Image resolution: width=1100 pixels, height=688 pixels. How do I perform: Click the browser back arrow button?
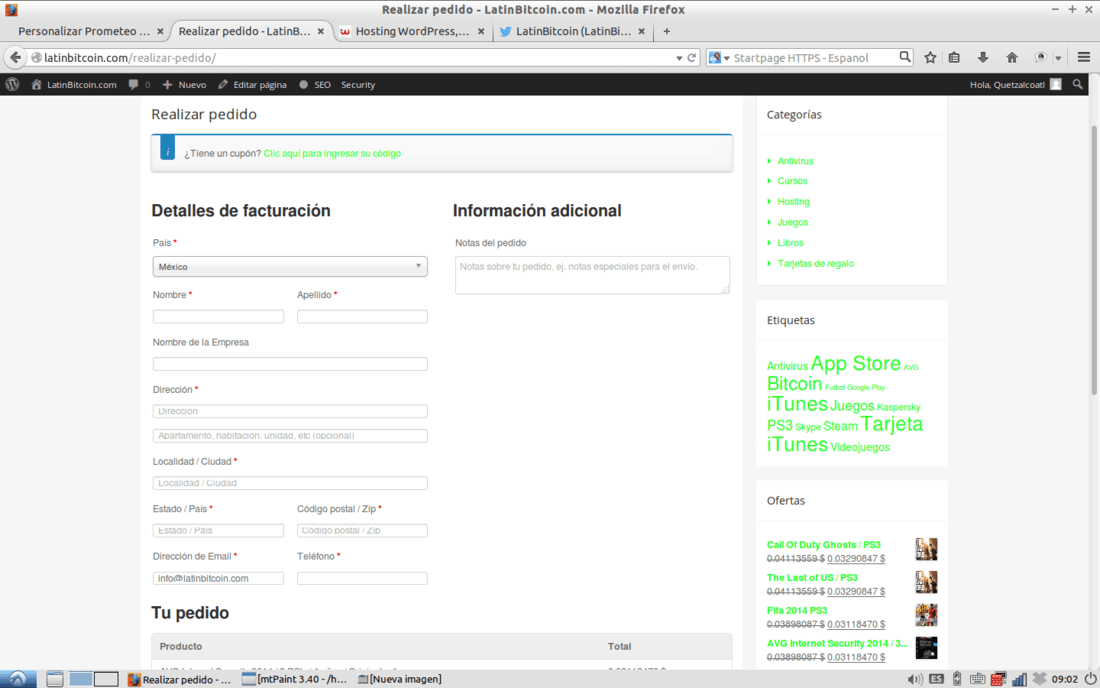point(15,58)
